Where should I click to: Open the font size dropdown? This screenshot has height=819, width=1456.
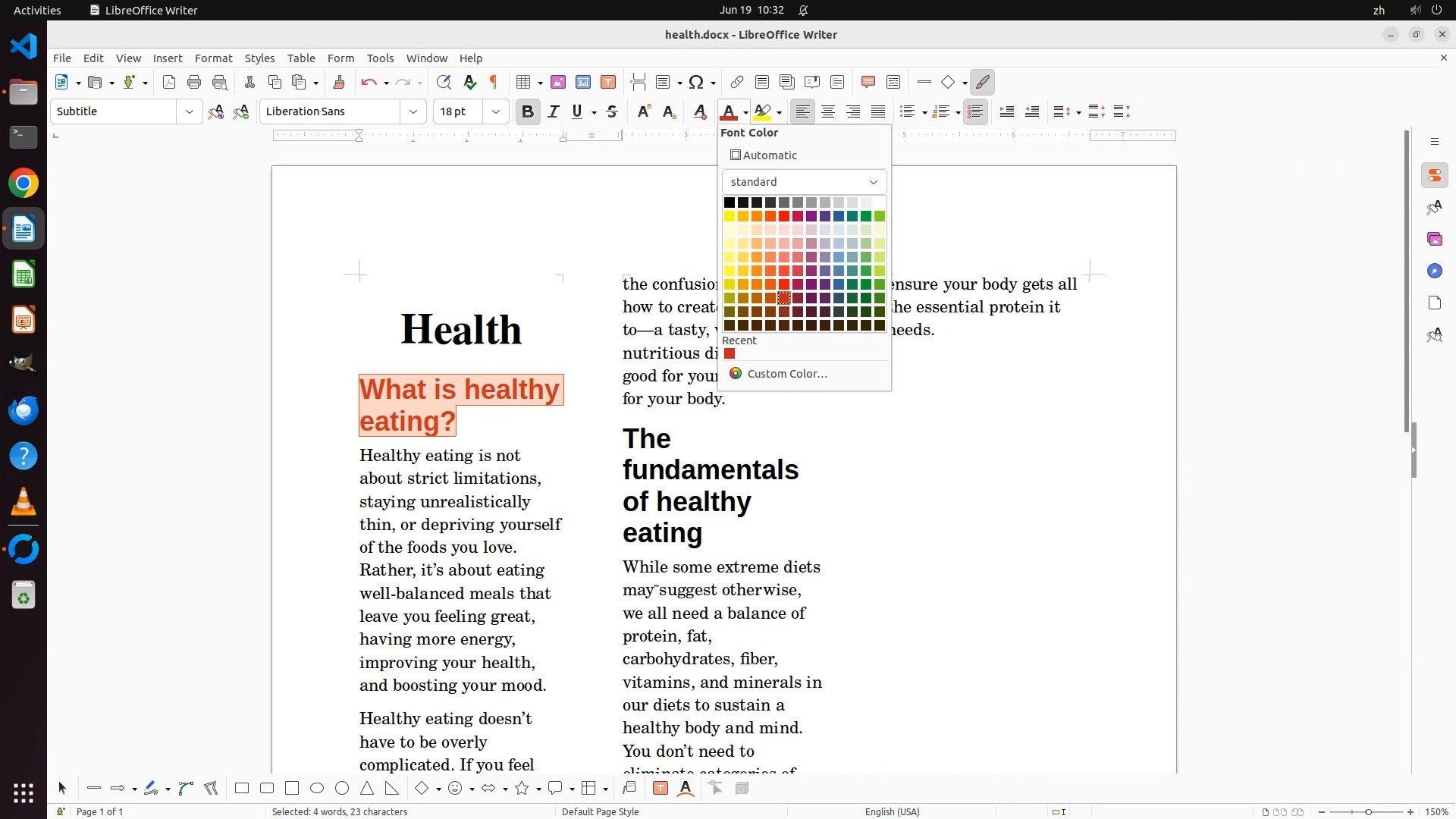[496, 112]
